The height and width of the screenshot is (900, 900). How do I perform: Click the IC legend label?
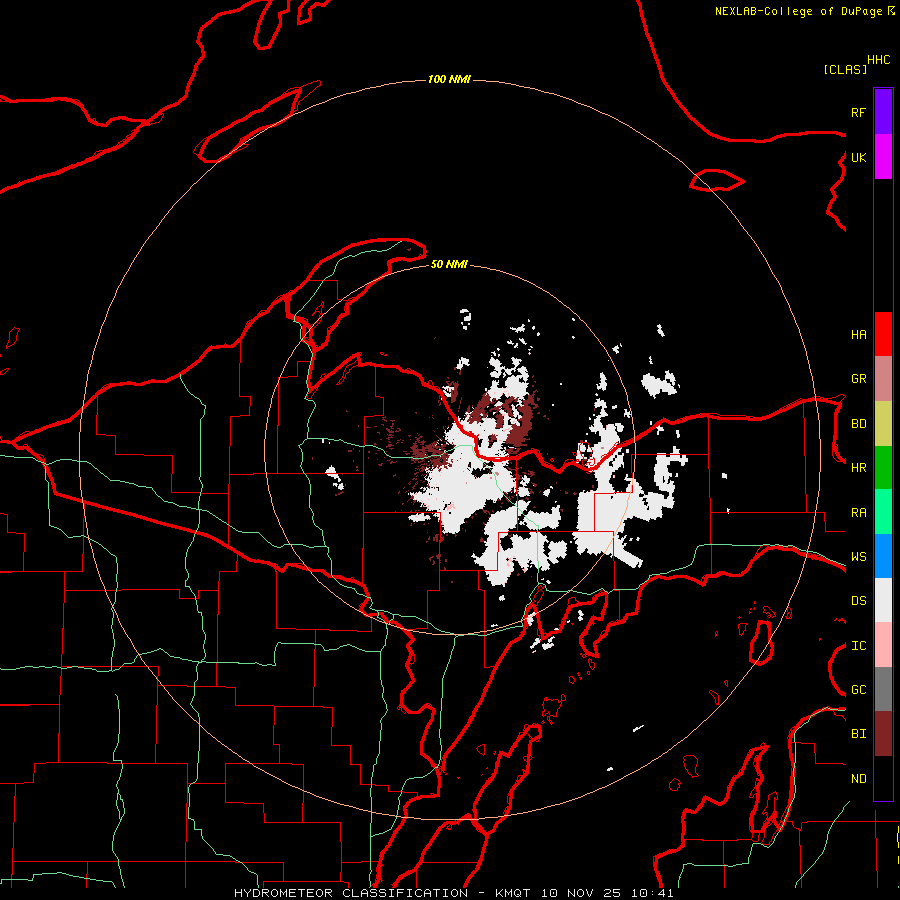click(858, 646)
